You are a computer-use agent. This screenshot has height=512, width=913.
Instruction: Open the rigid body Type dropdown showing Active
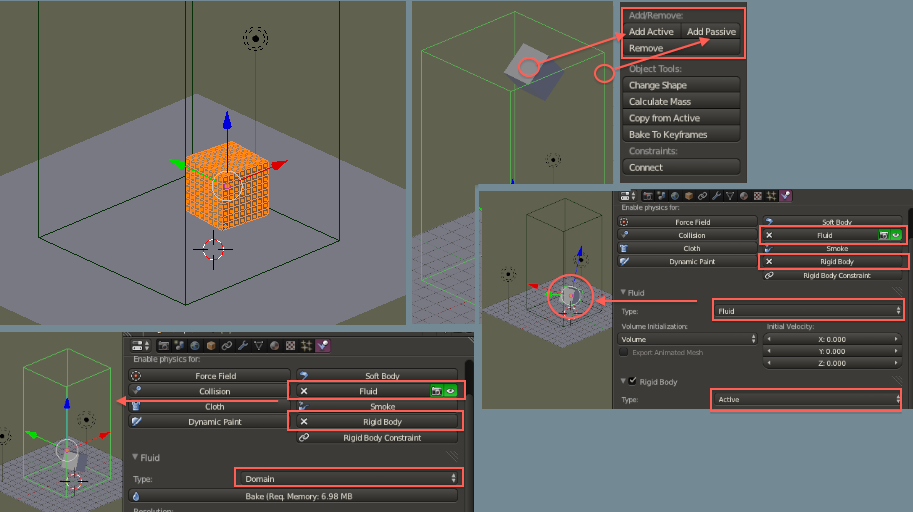pyautogui.click(x=806, y=399)
